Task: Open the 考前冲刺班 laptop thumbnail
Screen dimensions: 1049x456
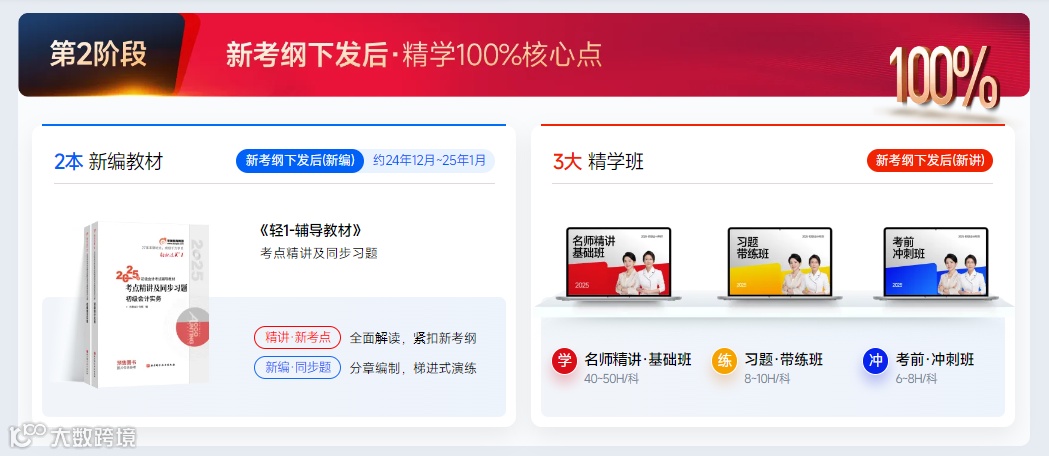Action: coord(936,263)
